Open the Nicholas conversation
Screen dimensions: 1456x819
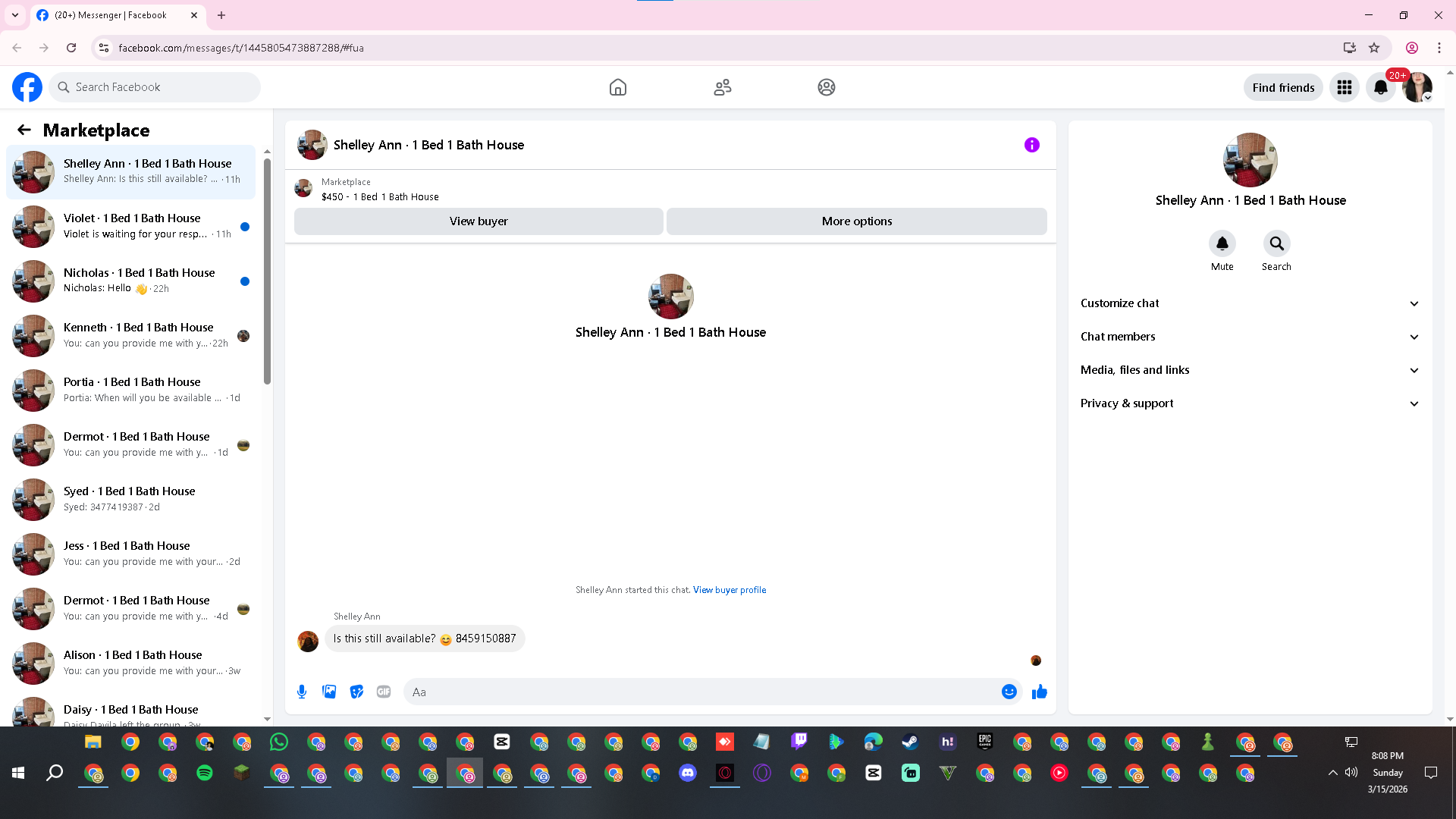point(131,281)
